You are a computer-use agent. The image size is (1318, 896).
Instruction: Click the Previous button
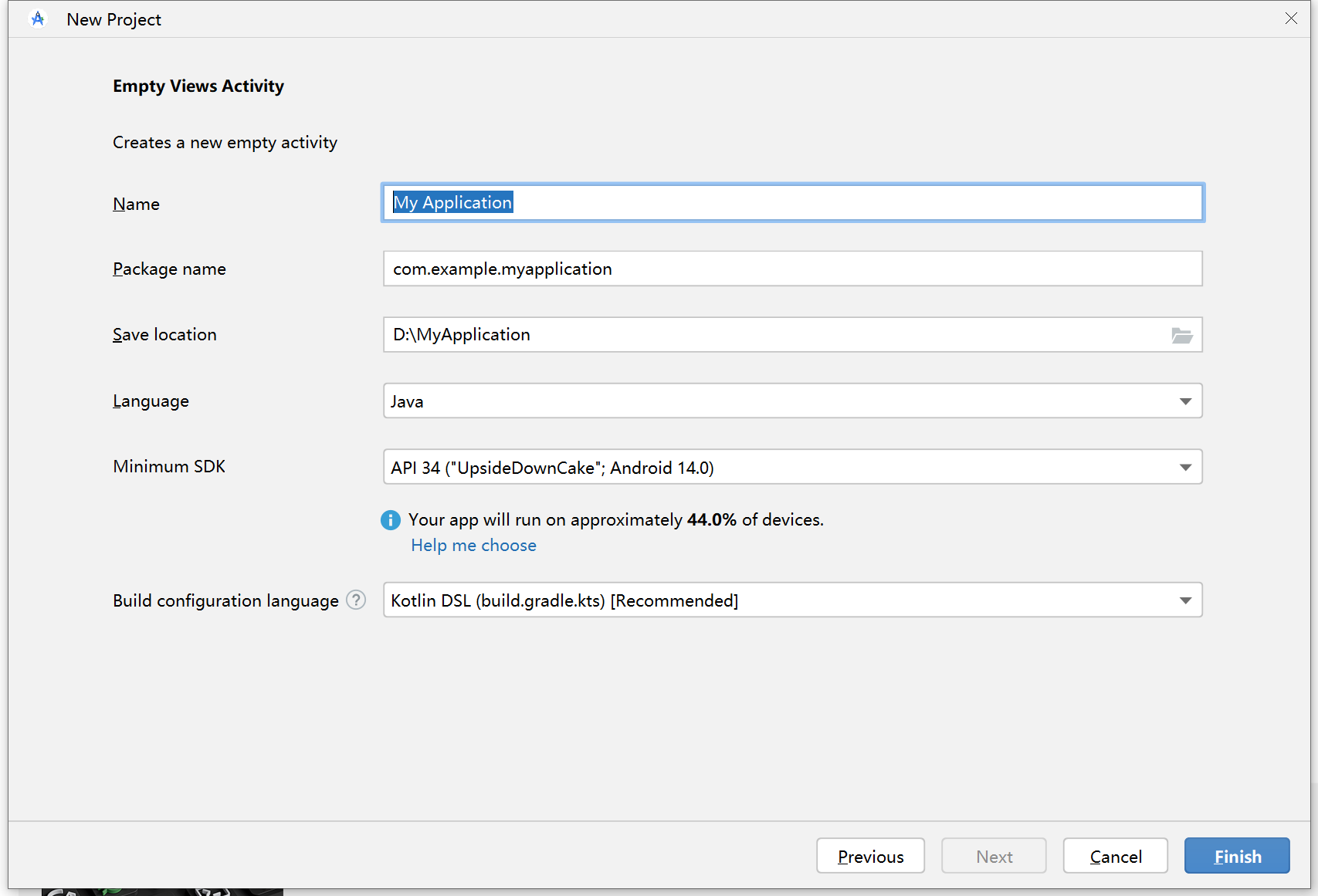tap(870, 856)
